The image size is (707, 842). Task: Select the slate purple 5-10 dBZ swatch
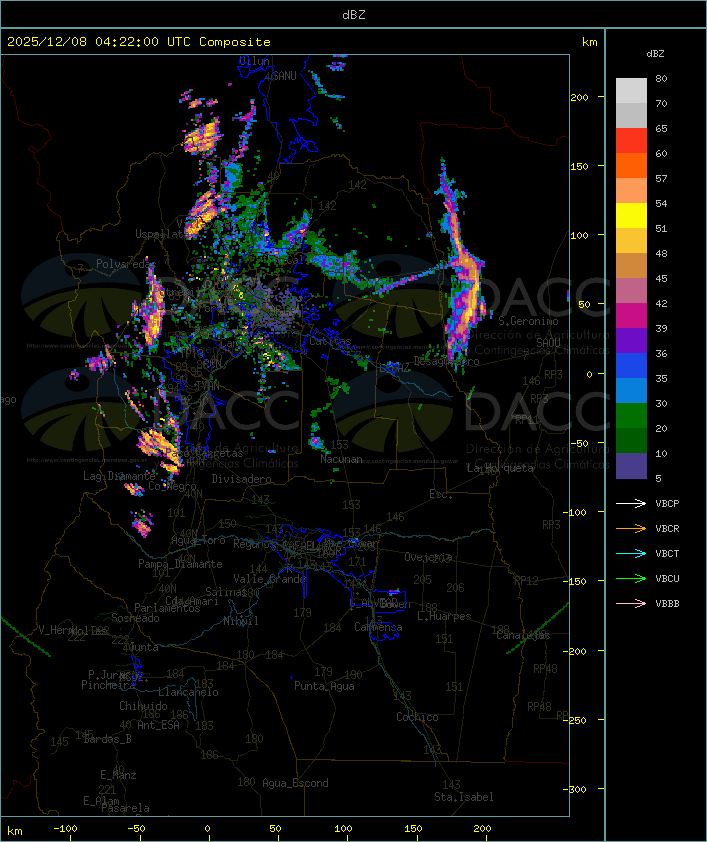pos(631,466)
